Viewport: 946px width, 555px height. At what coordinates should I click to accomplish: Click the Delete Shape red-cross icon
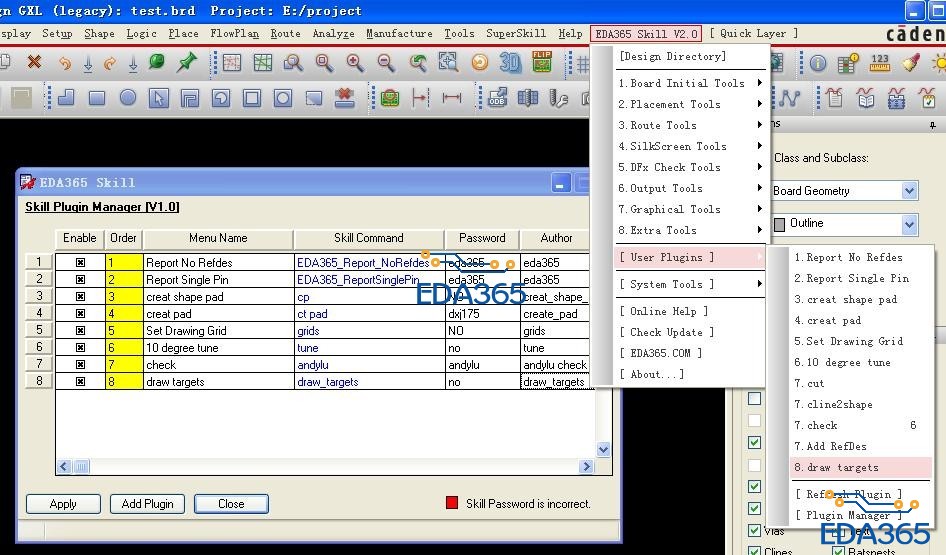[x=344, y=97]
